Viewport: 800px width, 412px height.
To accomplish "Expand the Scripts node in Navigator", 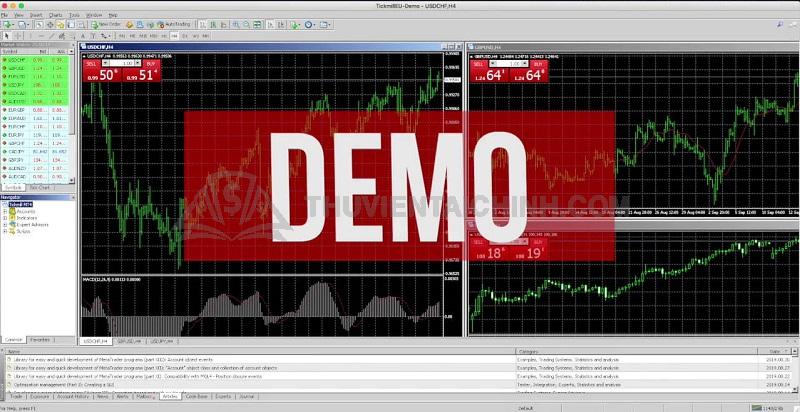I will (x=6, y=231).
